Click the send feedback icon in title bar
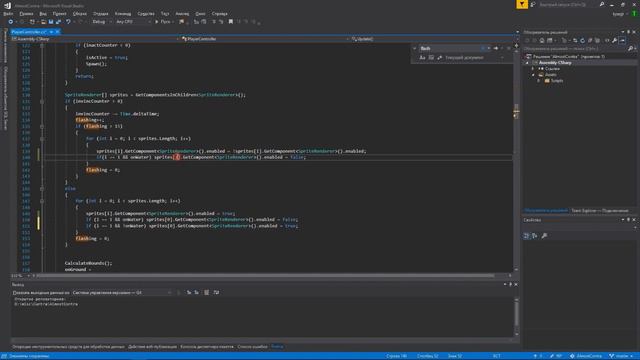 coord(533,4)
